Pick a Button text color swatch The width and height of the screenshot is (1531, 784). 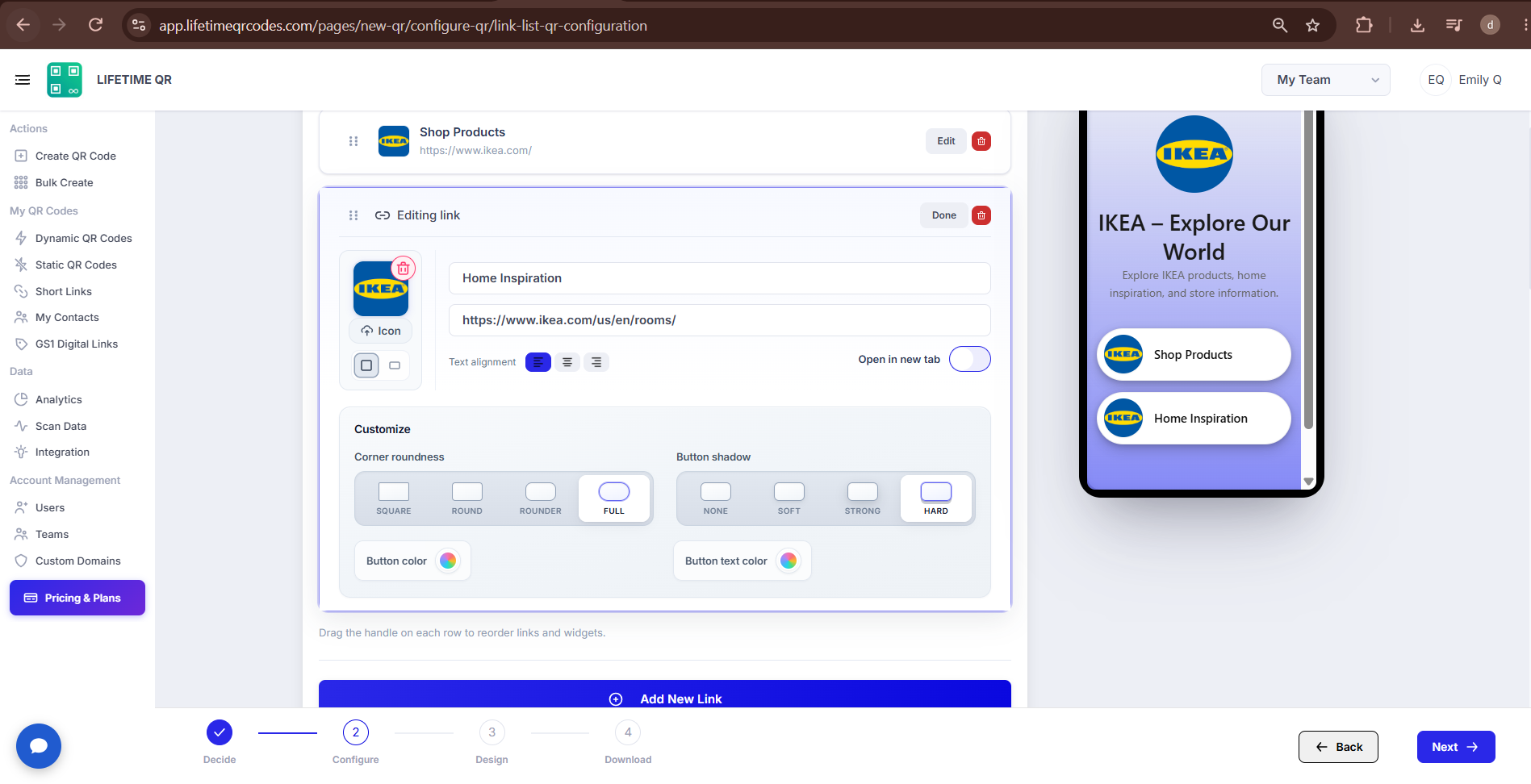click(x=789, y=561)
